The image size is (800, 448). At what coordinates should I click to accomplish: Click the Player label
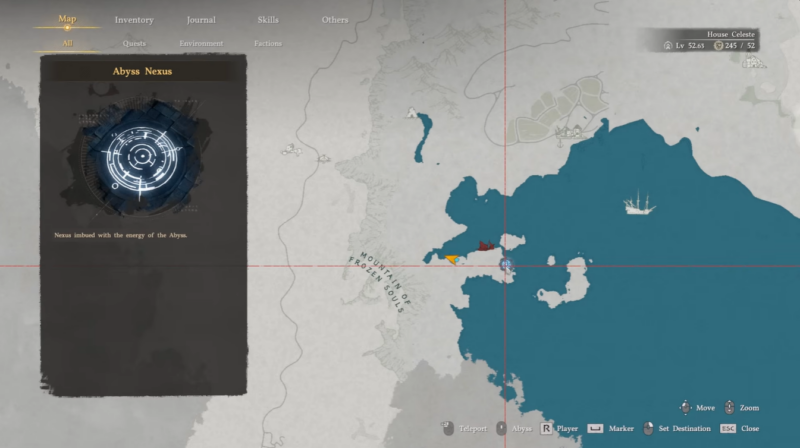pos(567,429)
